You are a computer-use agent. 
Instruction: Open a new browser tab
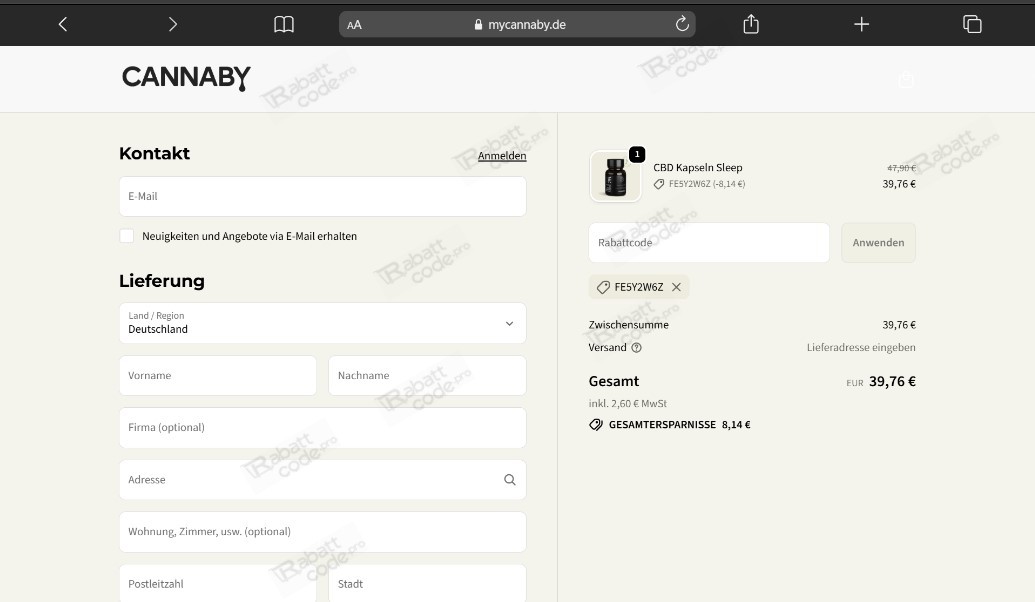click(x=861, y=24)
